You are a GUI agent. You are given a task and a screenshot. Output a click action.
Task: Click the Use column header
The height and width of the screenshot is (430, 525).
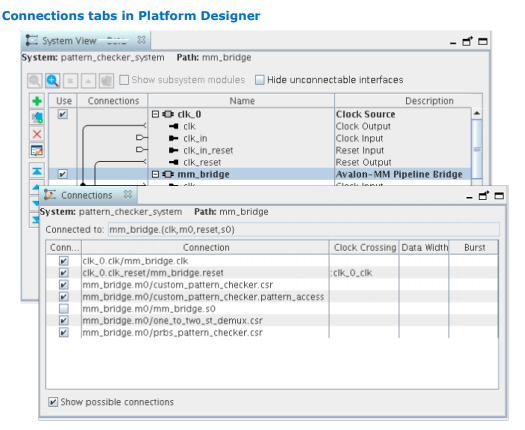click(x=64, y=101)
